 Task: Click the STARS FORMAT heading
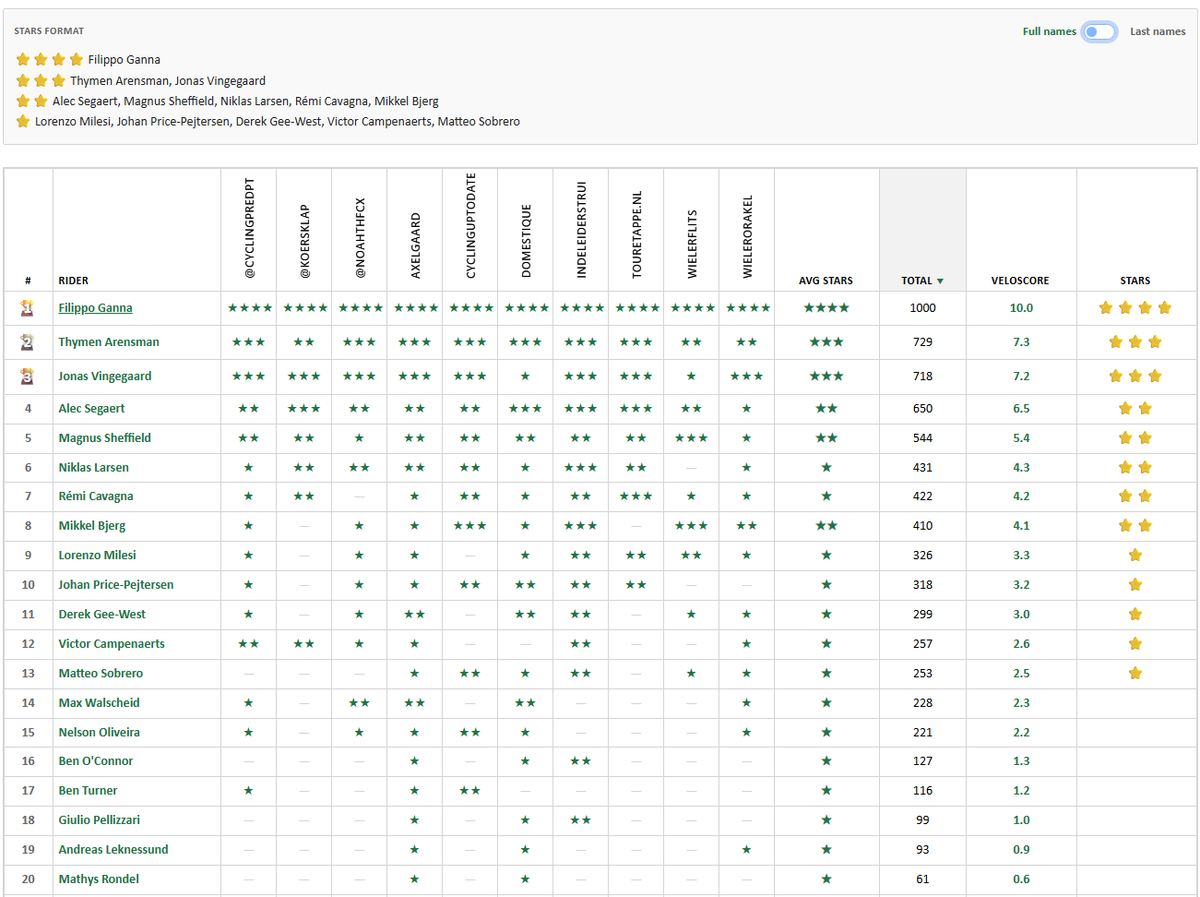49,31
